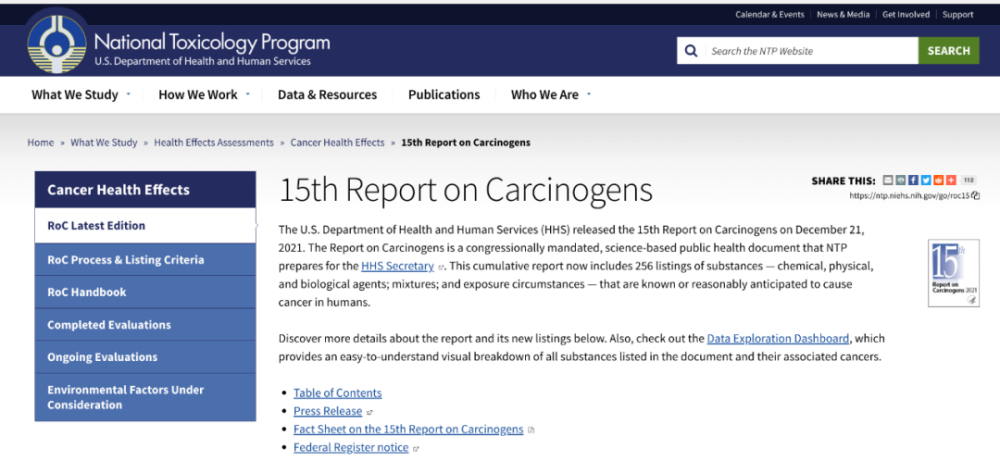Click the 15th Report on Carcinogens breadcrumb
The image size is (1000, 461).
tap(466, 142)
